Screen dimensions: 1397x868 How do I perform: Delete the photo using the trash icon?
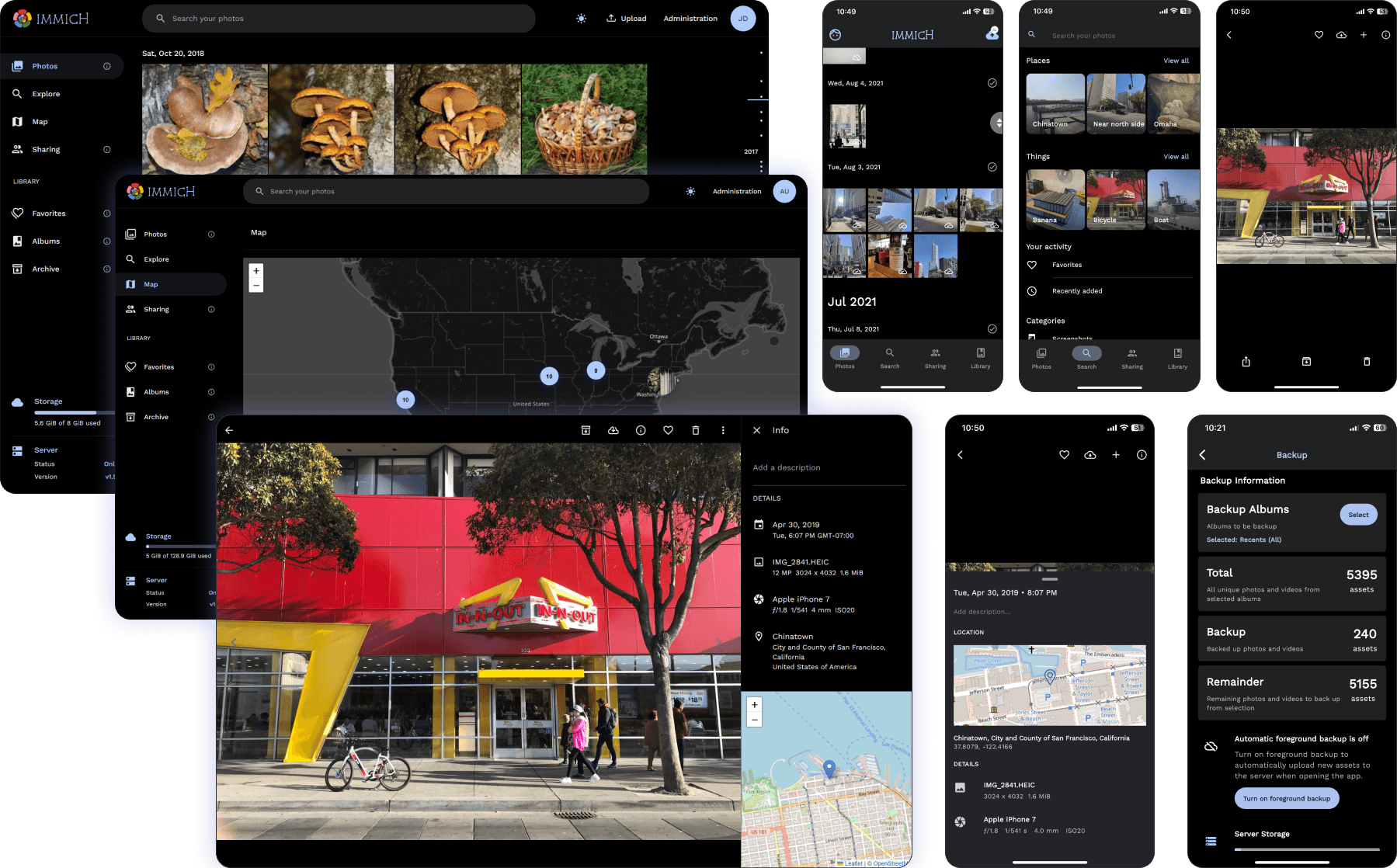pyautogui.click(x=695, y=429)
